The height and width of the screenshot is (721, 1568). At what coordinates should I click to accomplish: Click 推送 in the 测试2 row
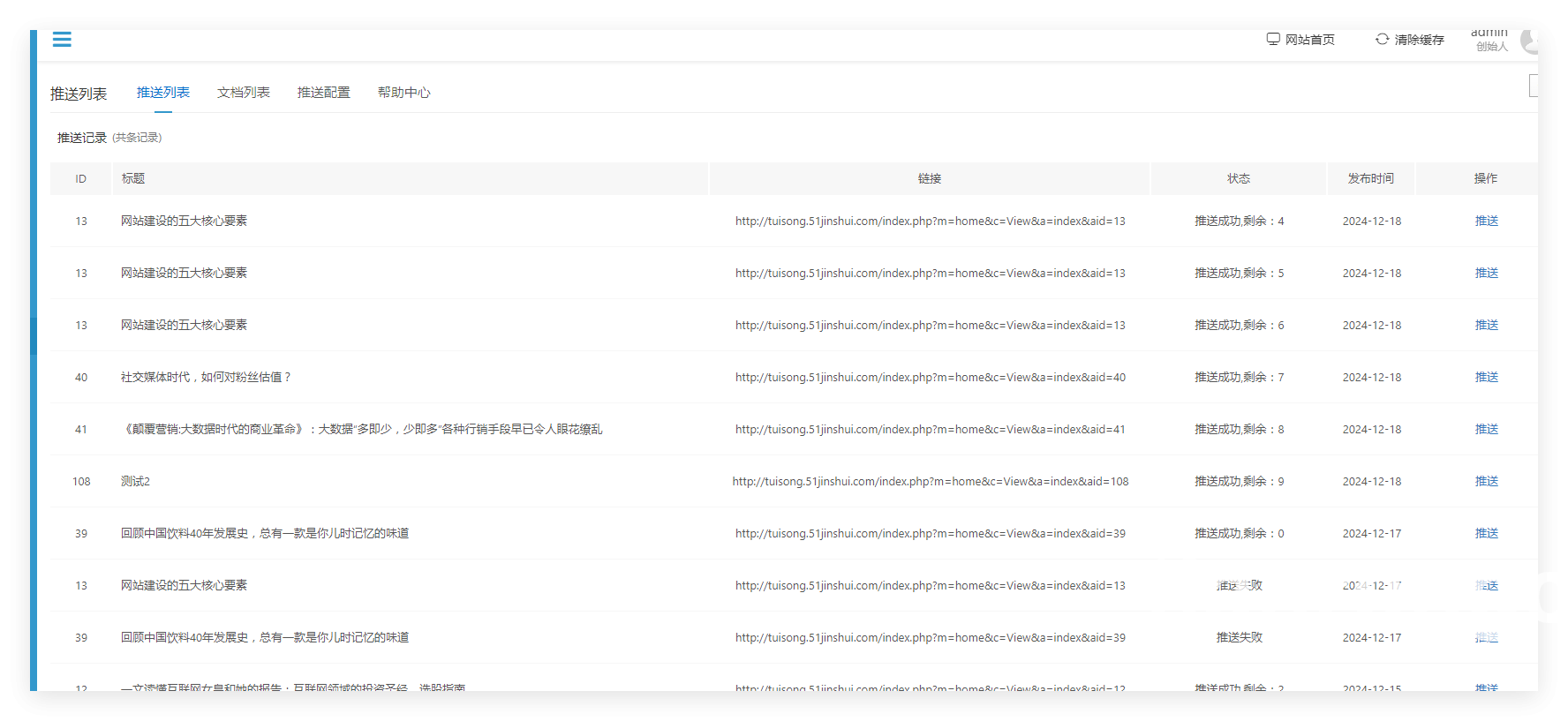pos(1487,481)
